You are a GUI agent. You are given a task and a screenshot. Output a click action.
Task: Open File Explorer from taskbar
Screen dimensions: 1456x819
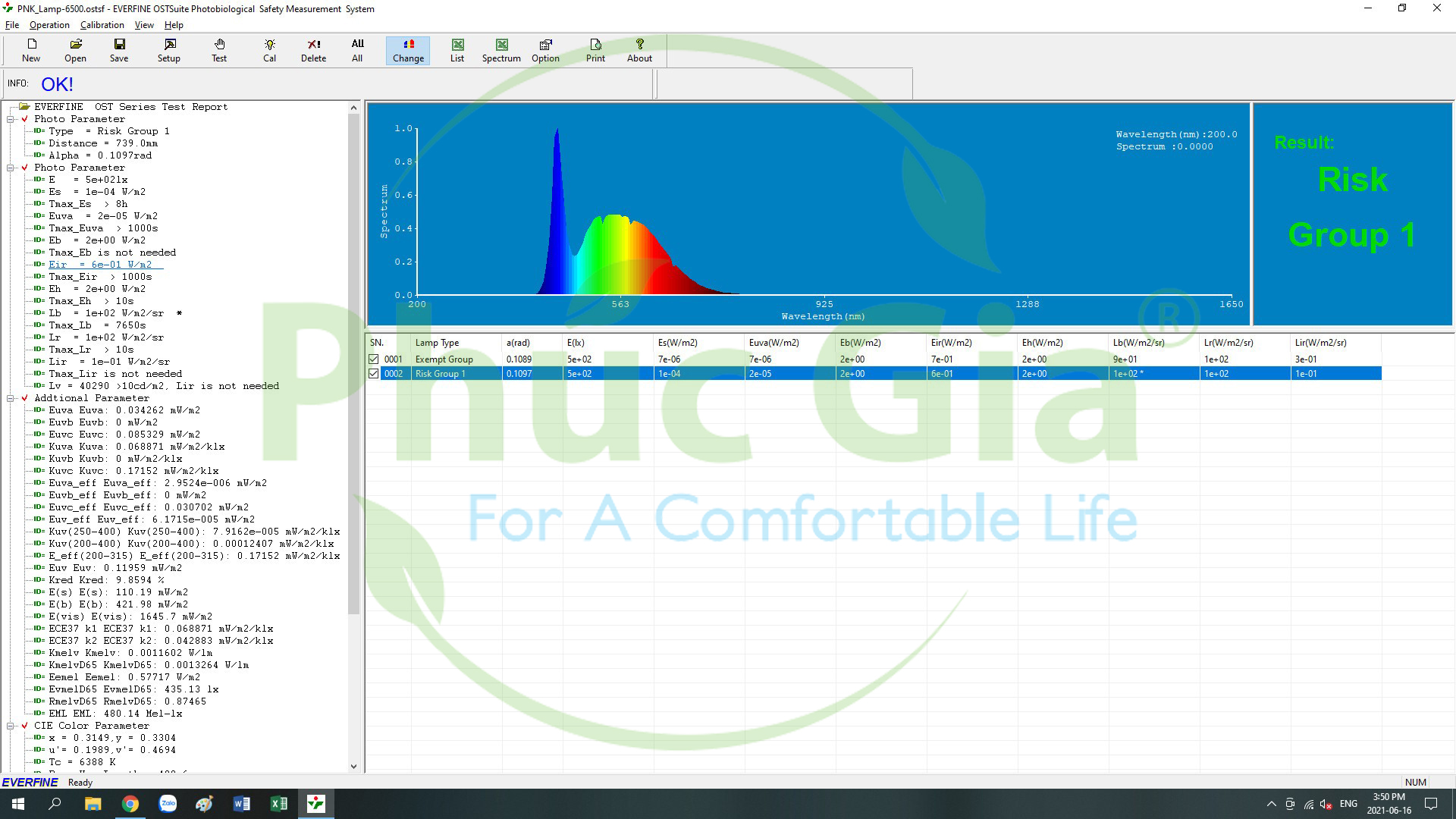point(93,804)
